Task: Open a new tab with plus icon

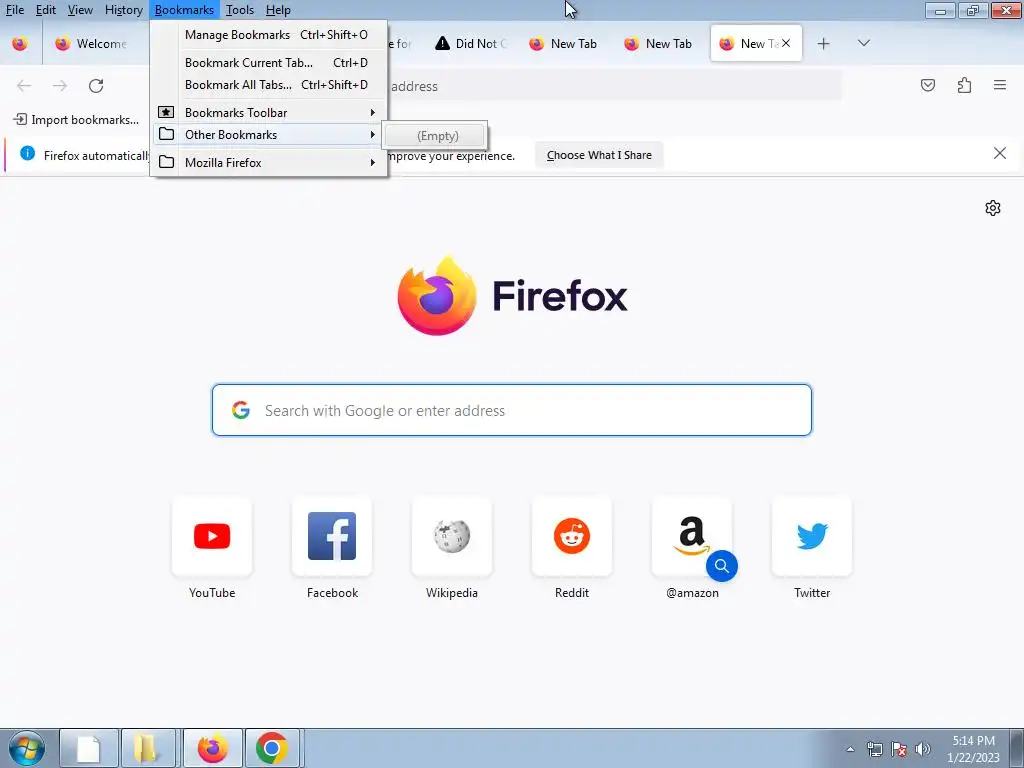Action: tap(824, 43)
